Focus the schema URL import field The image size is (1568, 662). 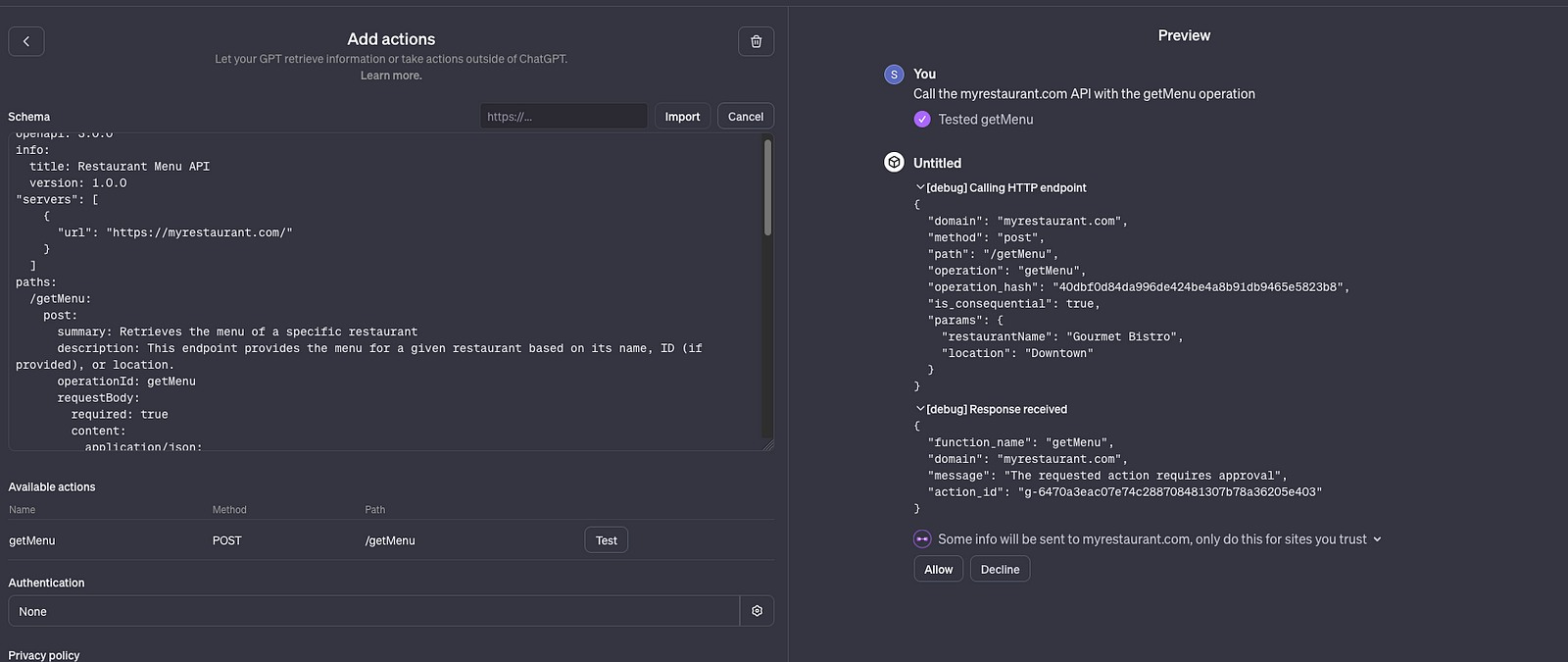point(563,117)
